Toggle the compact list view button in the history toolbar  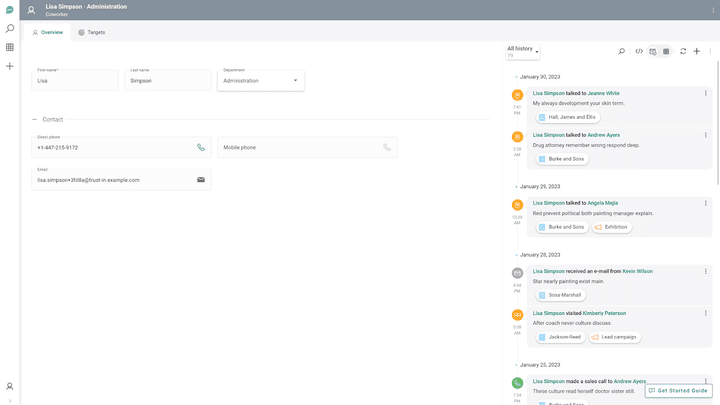click(x=666, y=51)
